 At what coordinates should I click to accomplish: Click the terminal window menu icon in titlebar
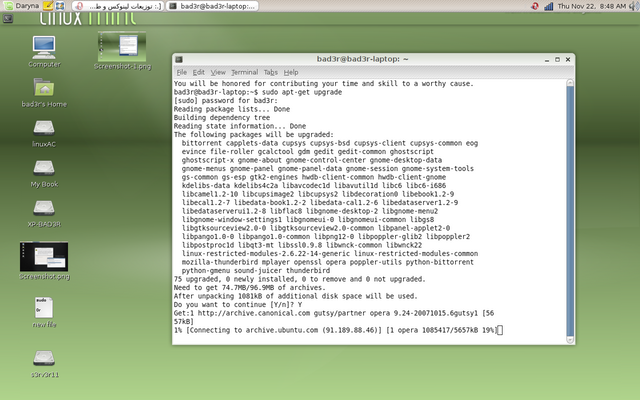coord(179,60)
